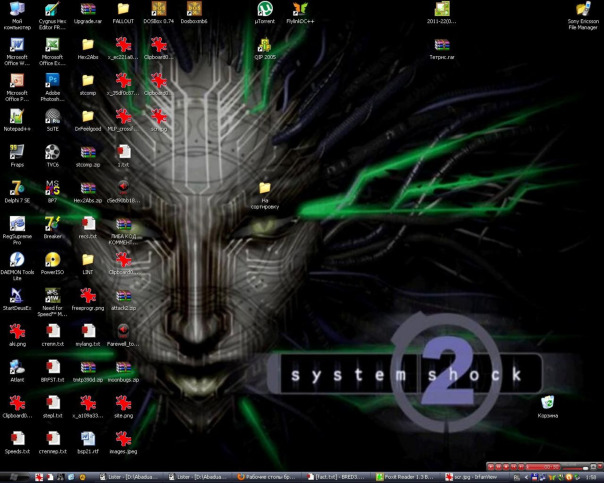Select the aki.png image file
Viewport: 604px width, 483px height.
point(17,335)
